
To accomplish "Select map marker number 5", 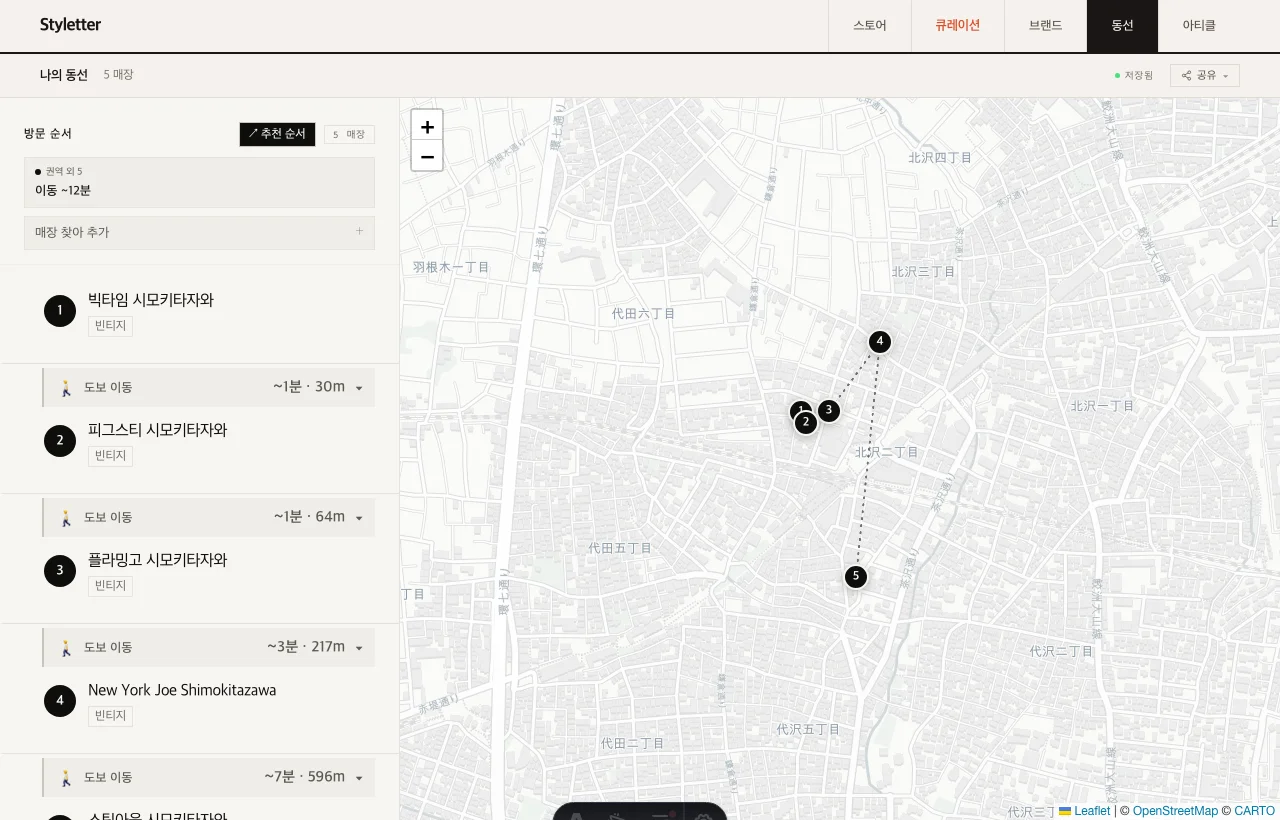I will coord(855,577).
